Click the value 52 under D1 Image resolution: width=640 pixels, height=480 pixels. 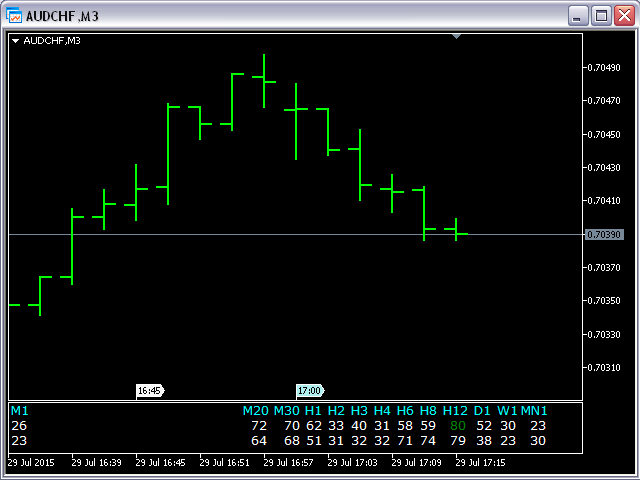[x=484, y=426]
